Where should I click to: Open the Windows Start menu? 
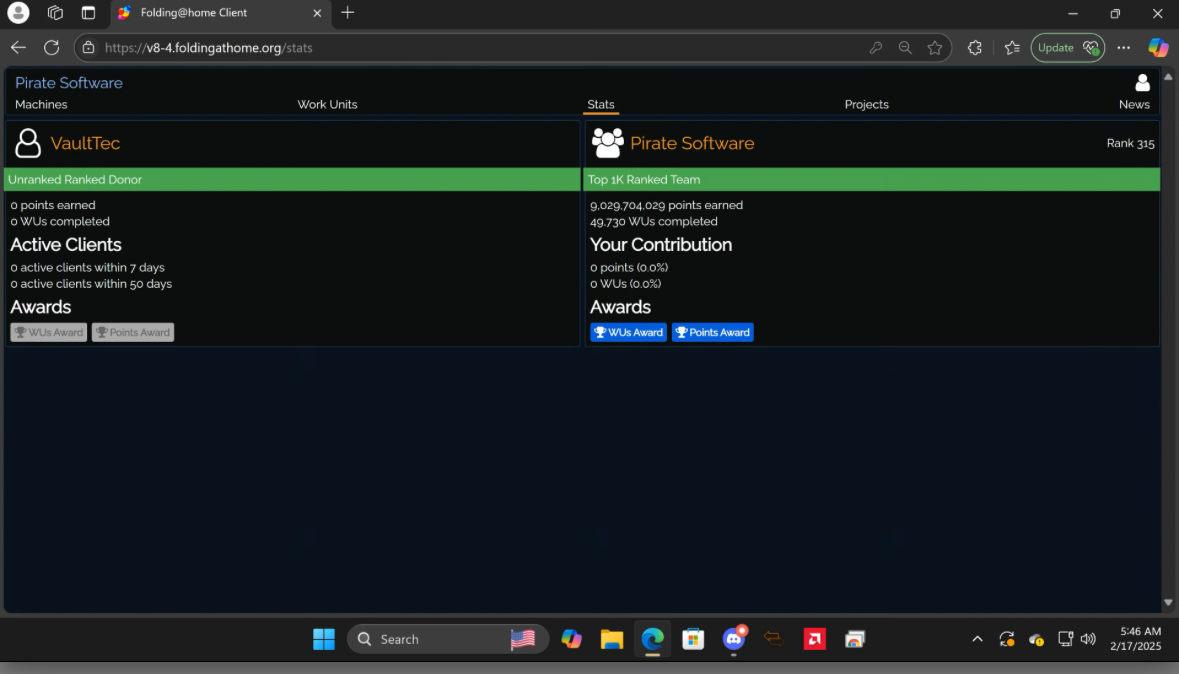click(x=324, y=639)
